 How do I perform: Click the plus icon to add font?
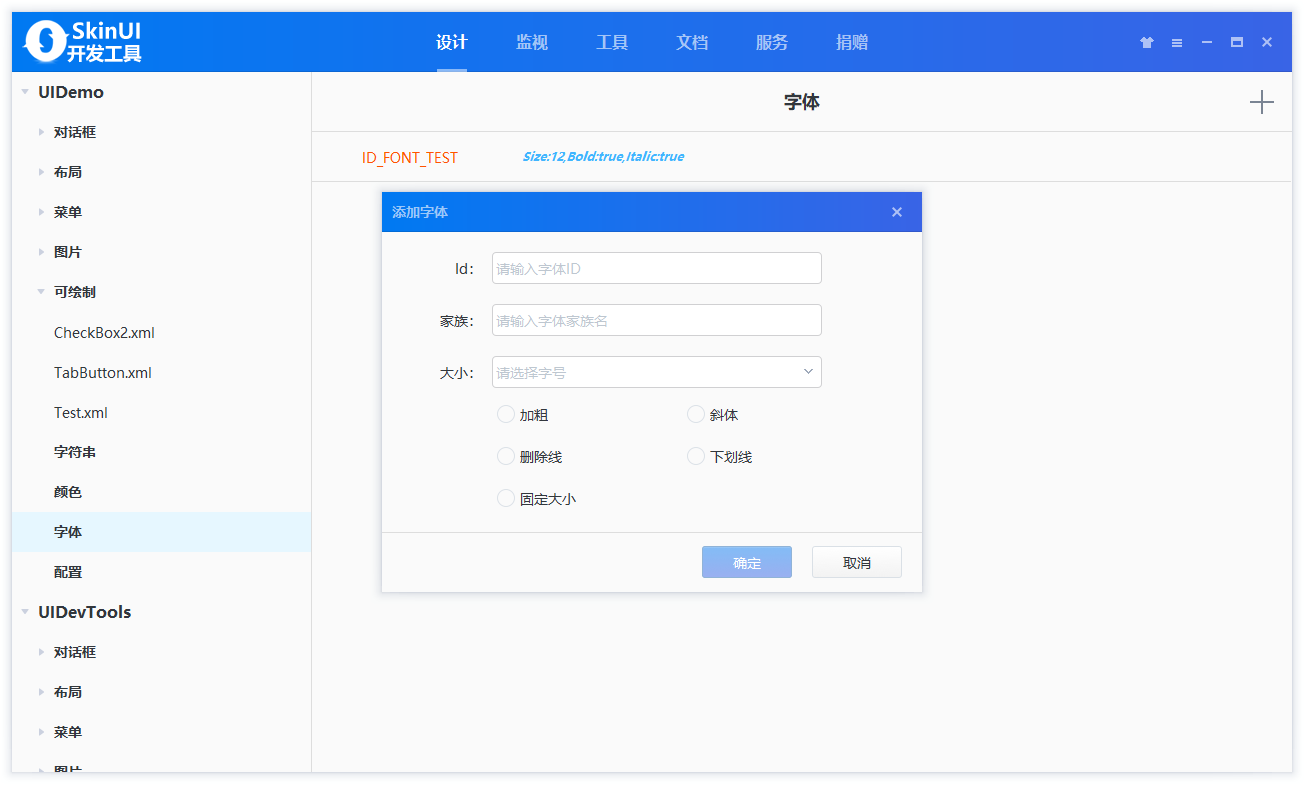tap(1262, 102)
